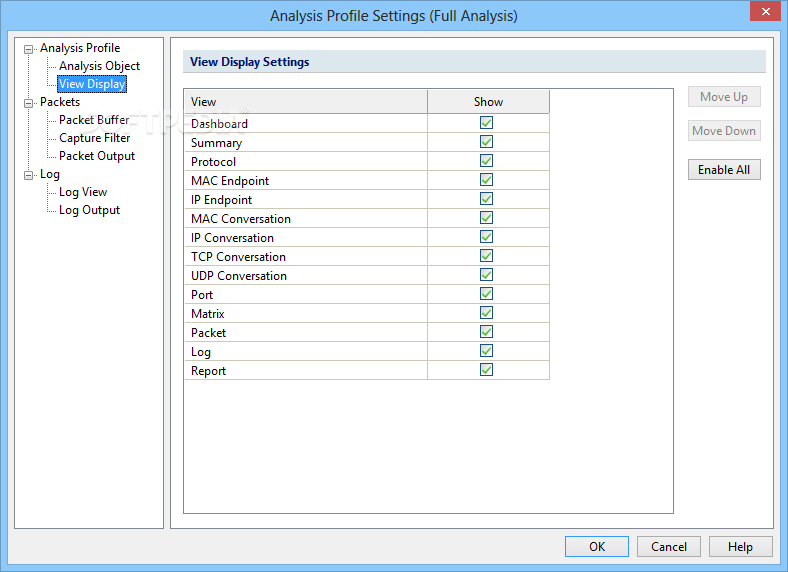Collapse the Analysis Profile tree node
The width and height of the screenshot is (788, 572).
[29, 49]
